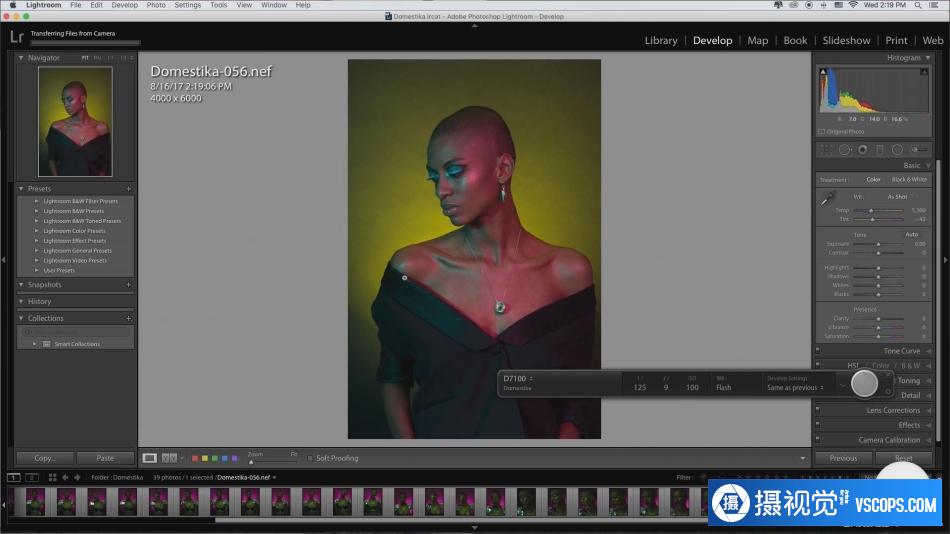Screen dimensions: 950x534
Task: Expand Lightroom B&W Filter Presets folder
Action: pyautogui.click(x=36, y=201)
